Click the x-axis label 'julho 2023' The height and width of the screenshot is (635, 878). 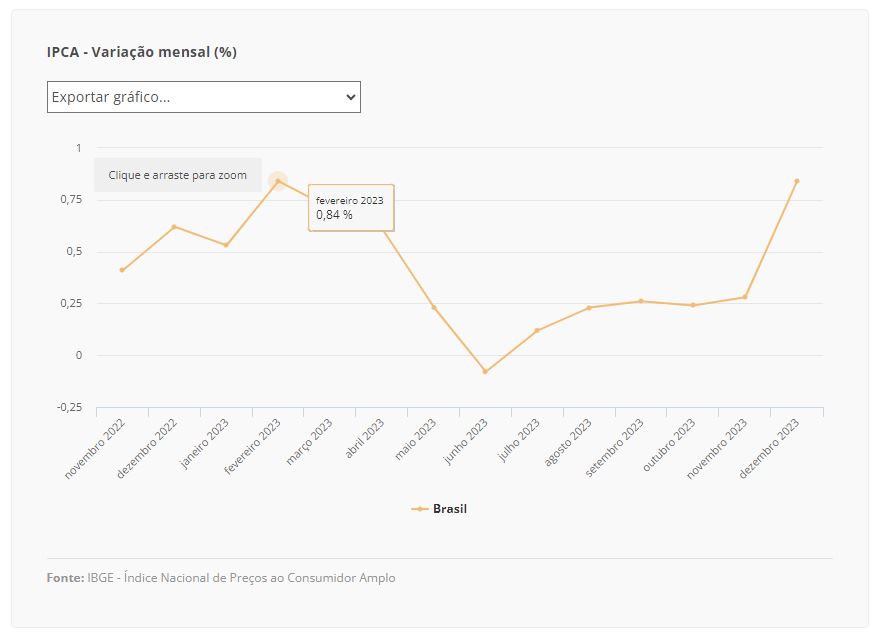point(519,440)
